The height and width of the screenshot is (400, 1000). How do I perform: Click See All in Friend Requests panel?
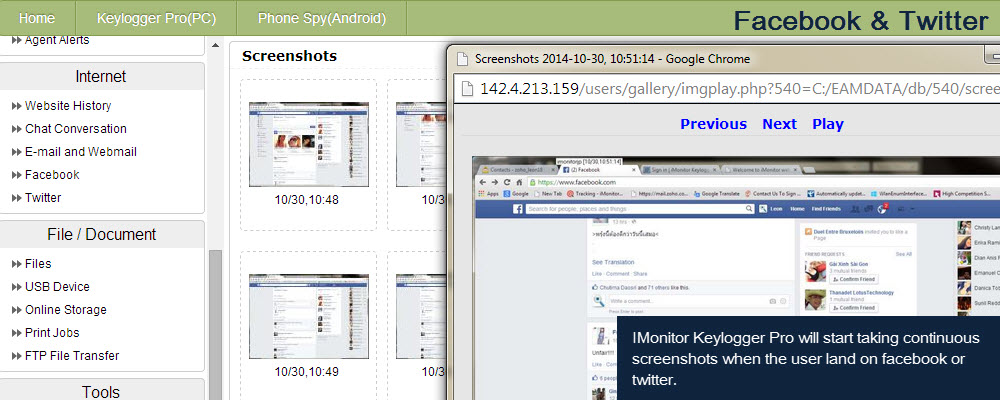click(903, 254)
